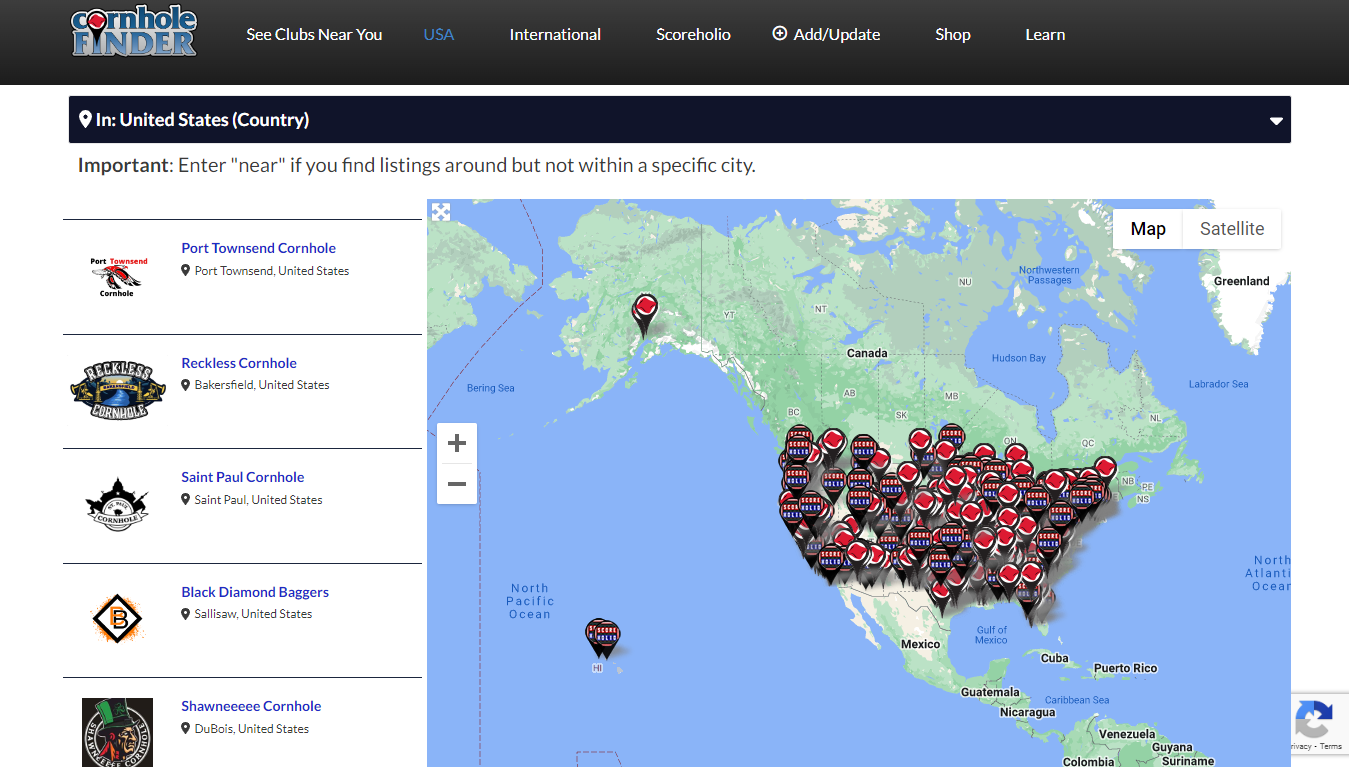Zoom in on the map
Screen dimensions: 1349x767
click(457, 443)
